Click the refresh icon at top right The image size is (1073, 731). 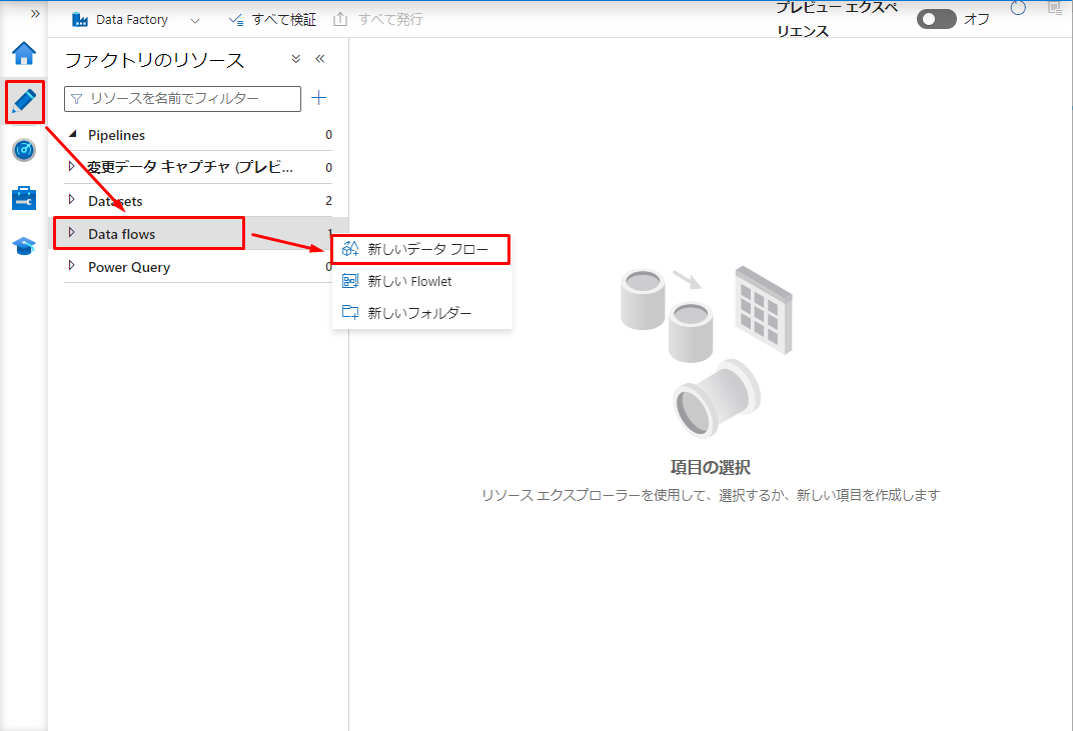pyautogui.click(x=1018, y=9)
